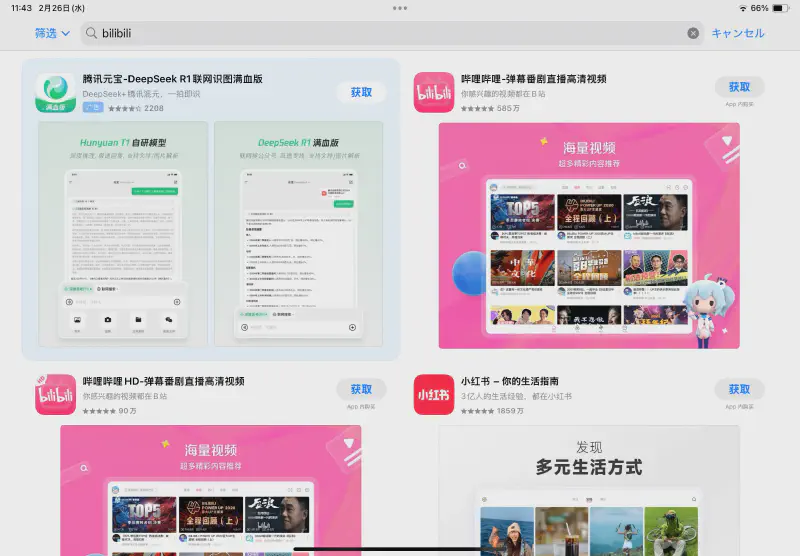The height and width of the screenshot is (556, 800).
Task: Get the Tencent Yuanbao app
Action: tap(361, 92)
